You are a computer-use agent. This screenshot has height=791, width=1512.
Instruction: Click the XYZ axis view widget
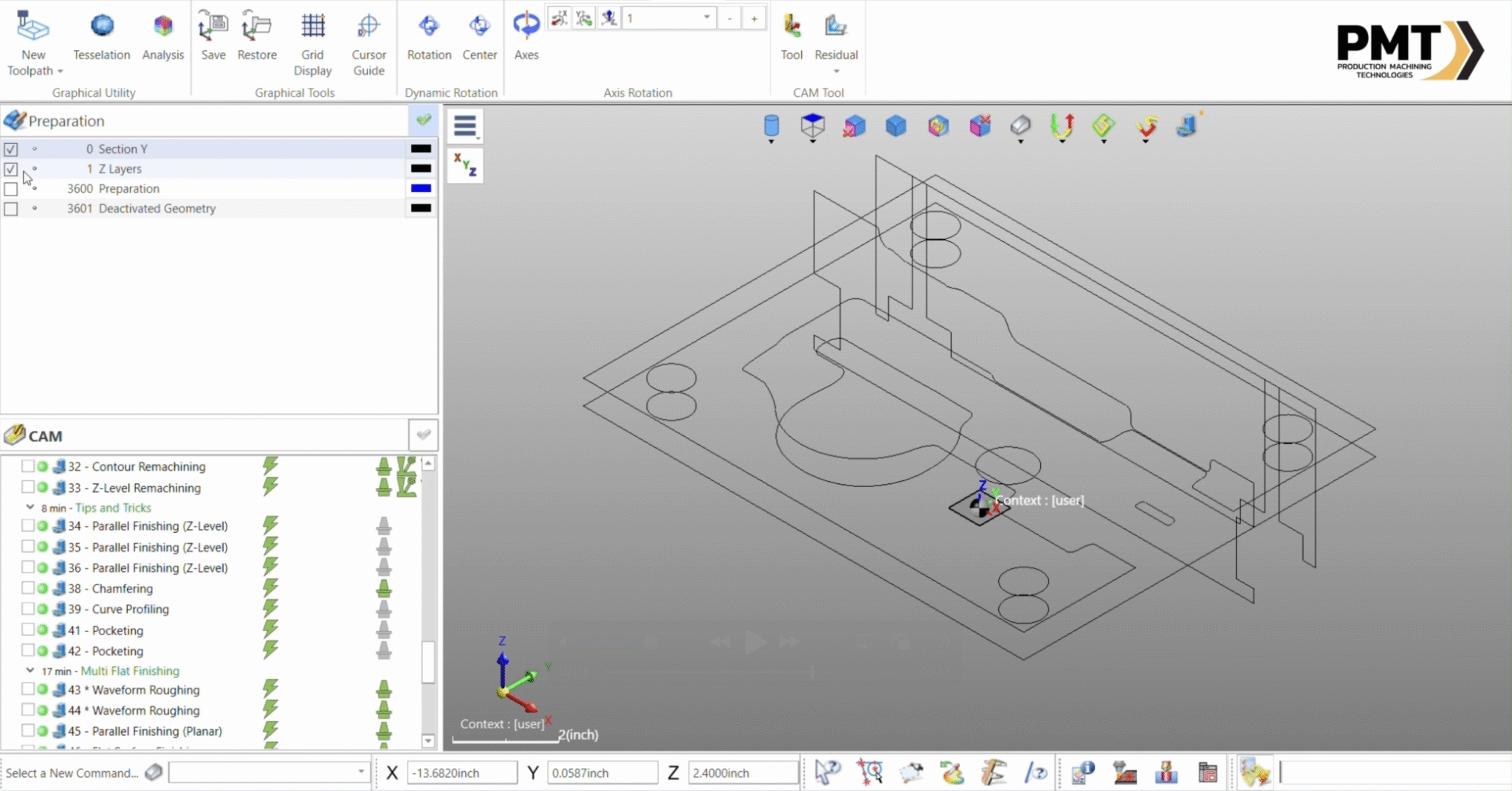[464, 165]
